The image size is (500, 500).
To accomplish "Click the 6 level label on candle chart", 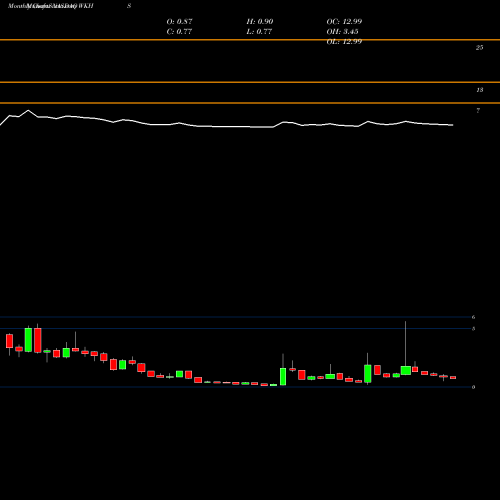I will [473, 317].
